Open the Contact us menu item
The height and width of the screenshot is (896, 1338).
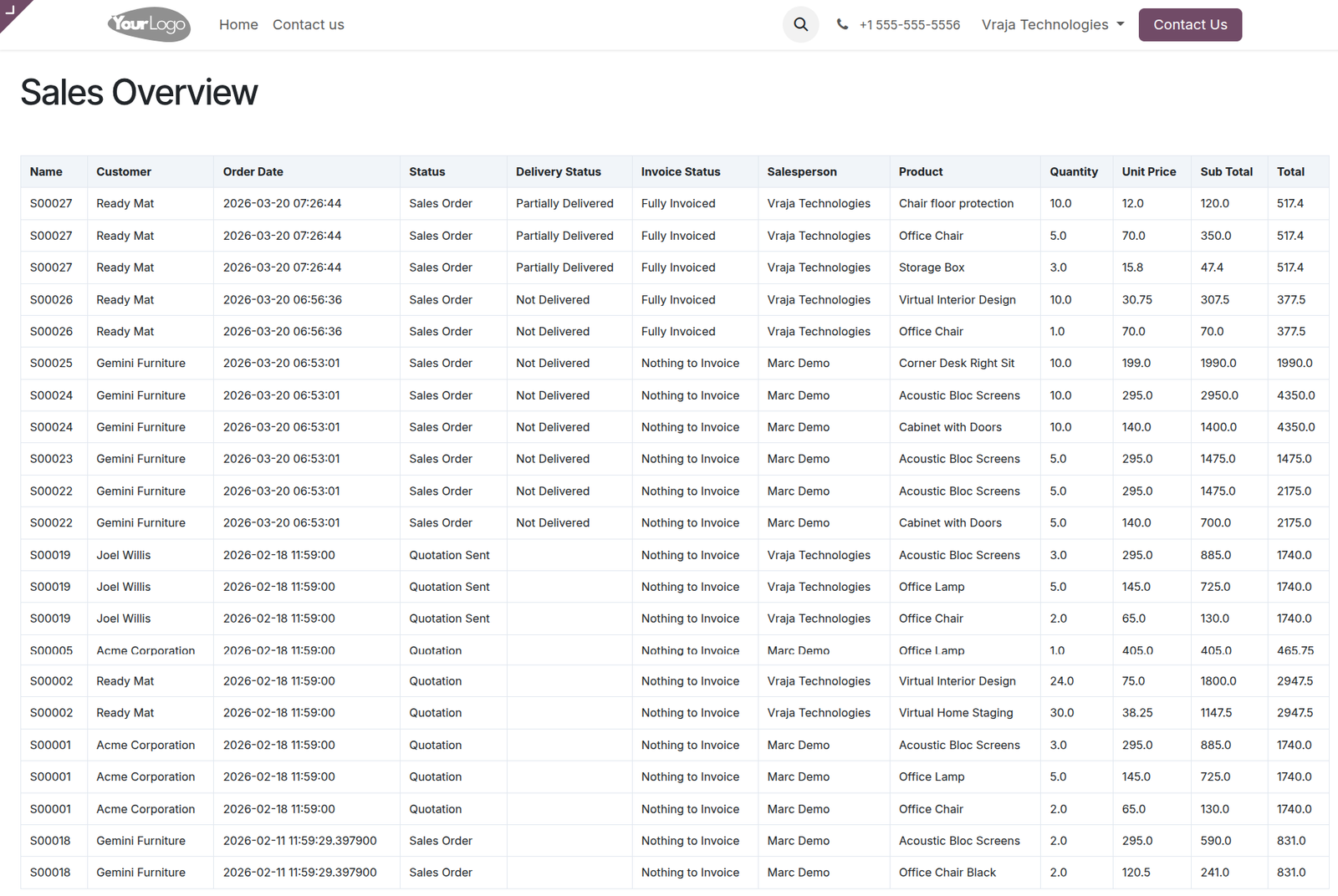point(309,24)
